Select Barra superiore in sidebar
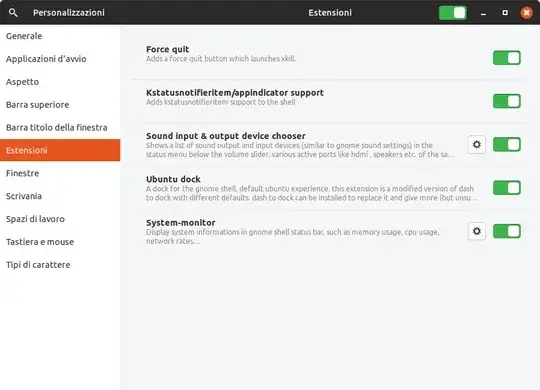This screenshot has width=540, height=390. click(60, 105)
